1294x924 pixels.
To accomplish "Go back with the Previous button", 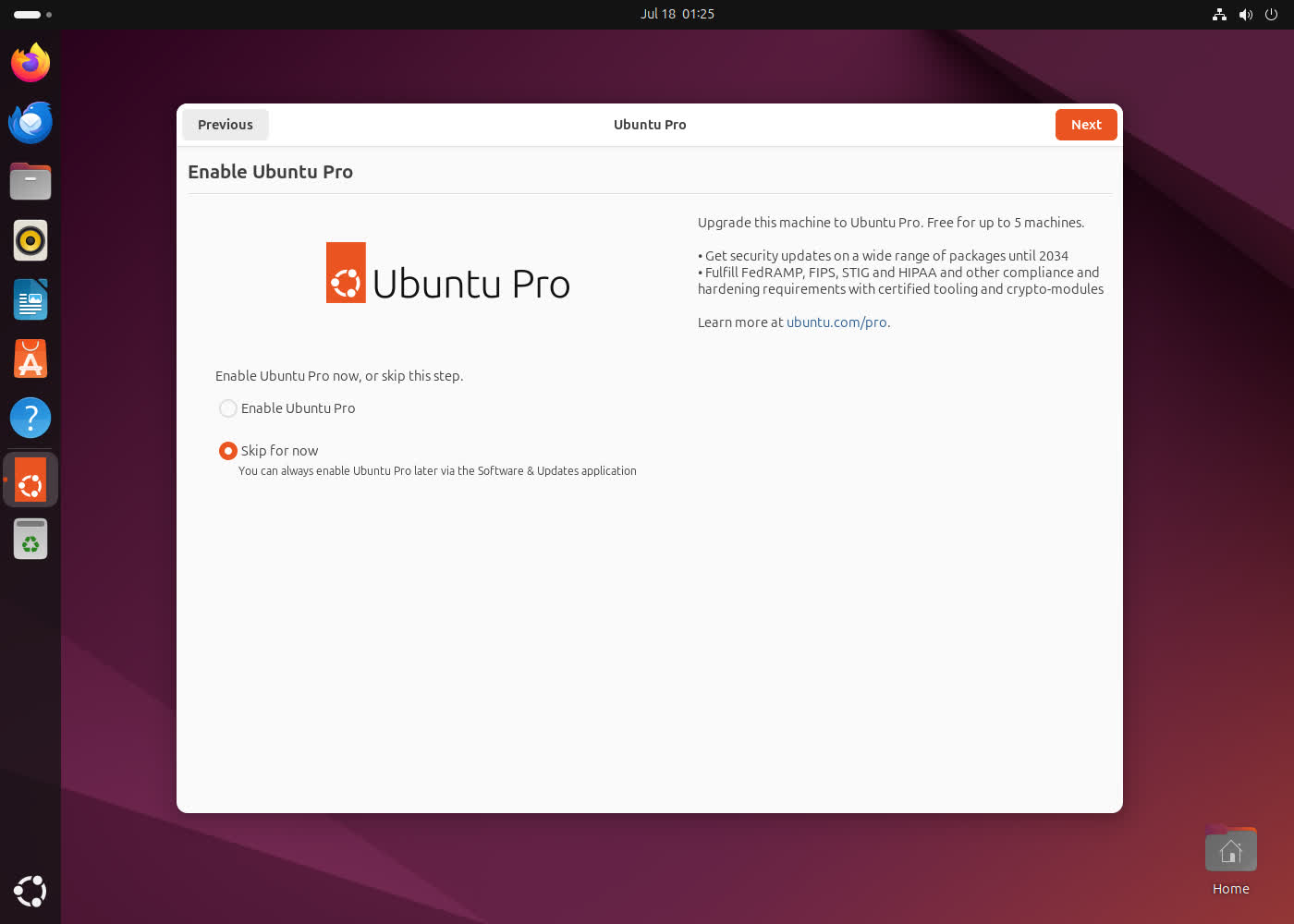I will pyautogui.click(x=225, y=125).
